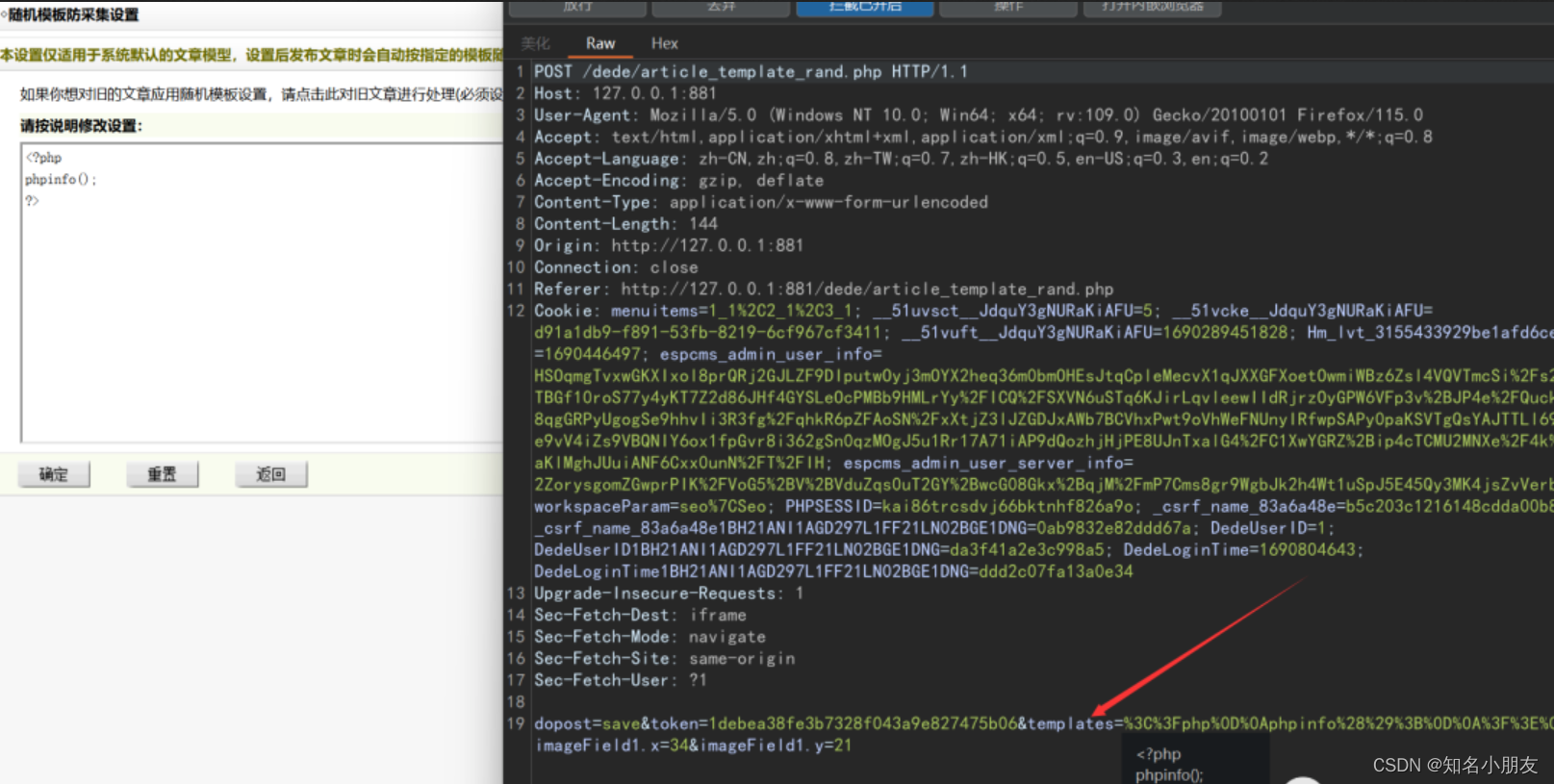Viewport: 1554px width, 784px height.
Task: Click the Accept-Language header line
Action: click(901, 159)
